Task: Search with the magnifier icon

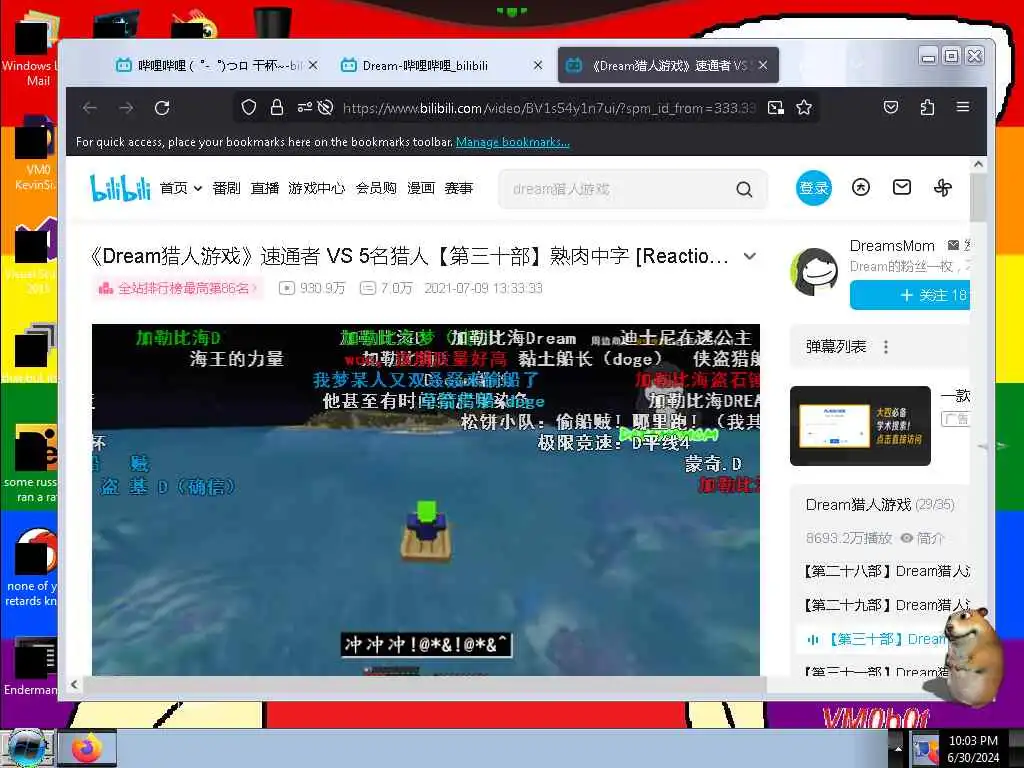Action: point(744,189)
